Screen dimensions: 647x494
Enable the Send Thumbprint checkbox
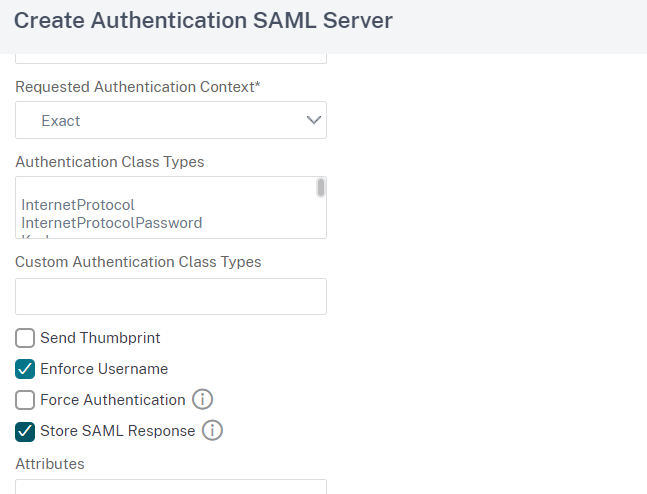25,338
